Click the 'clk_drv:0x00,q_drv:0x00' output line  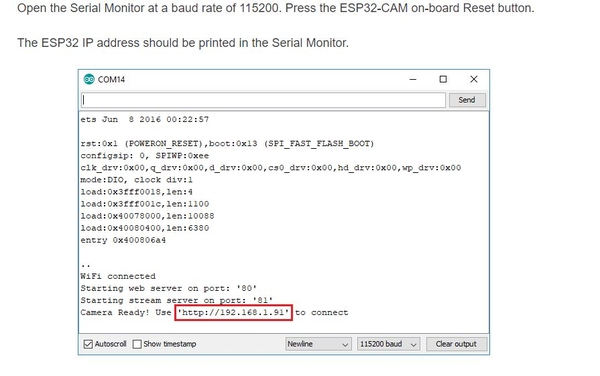[x=271, y=168]
